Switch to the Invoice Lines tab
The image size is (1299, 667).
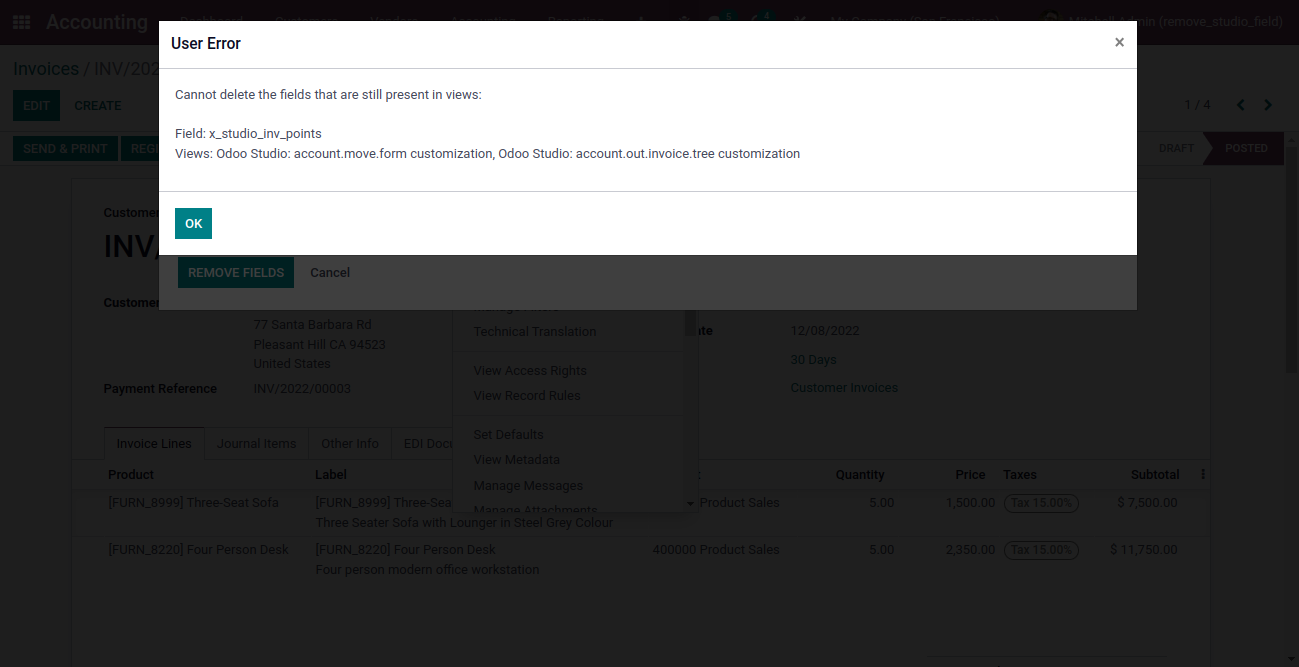point(154,443)
